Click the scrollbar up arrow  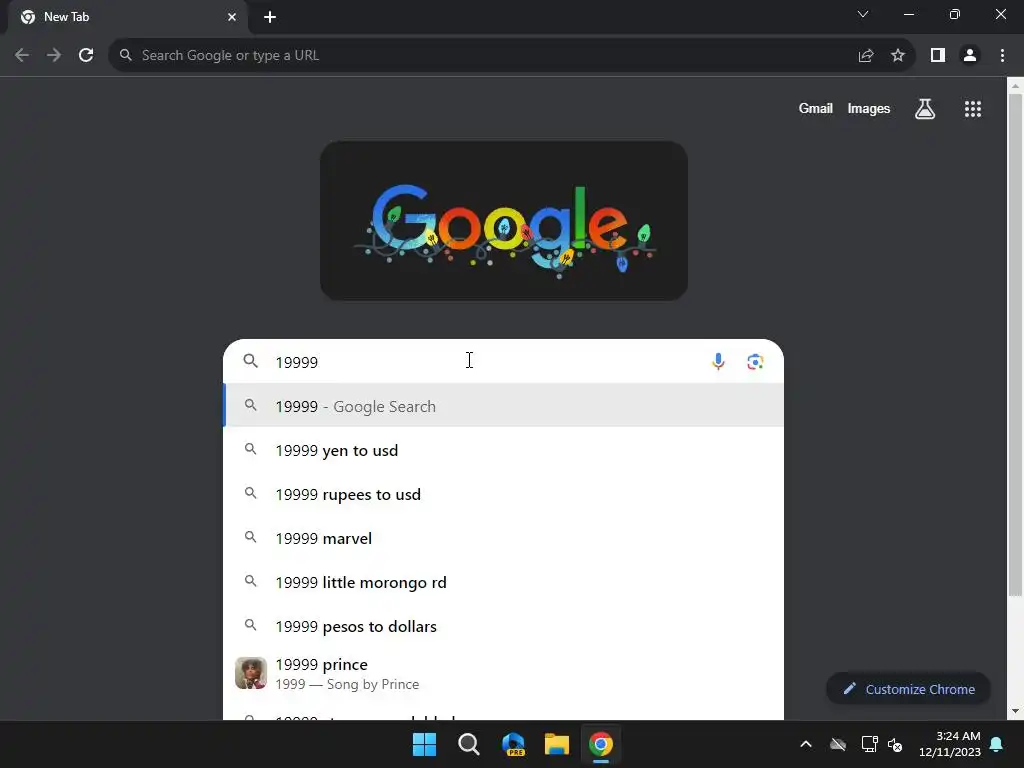point(1015,86)
